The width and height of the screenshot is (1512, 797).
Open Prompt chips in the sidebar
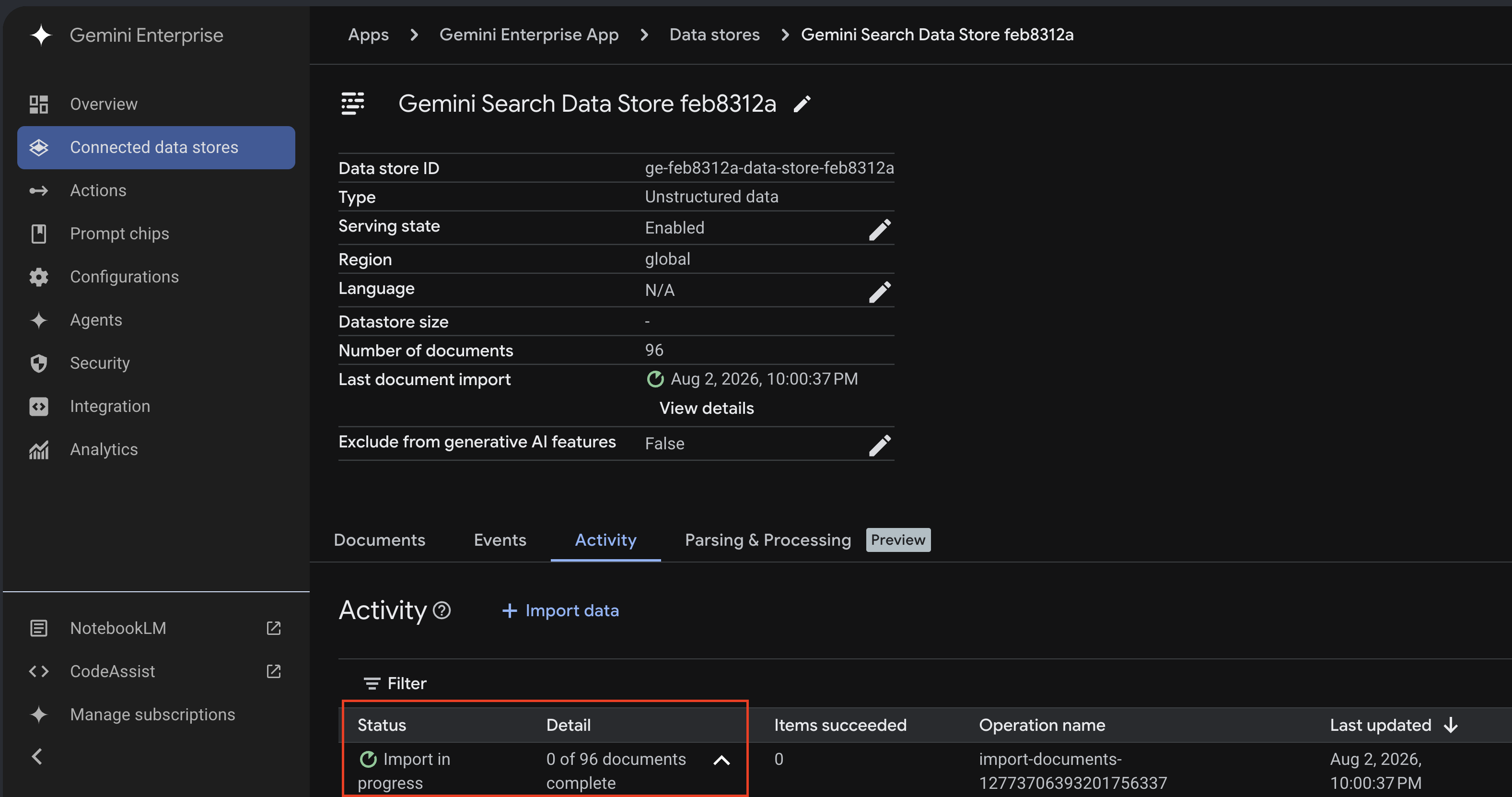tap(156, 234)
